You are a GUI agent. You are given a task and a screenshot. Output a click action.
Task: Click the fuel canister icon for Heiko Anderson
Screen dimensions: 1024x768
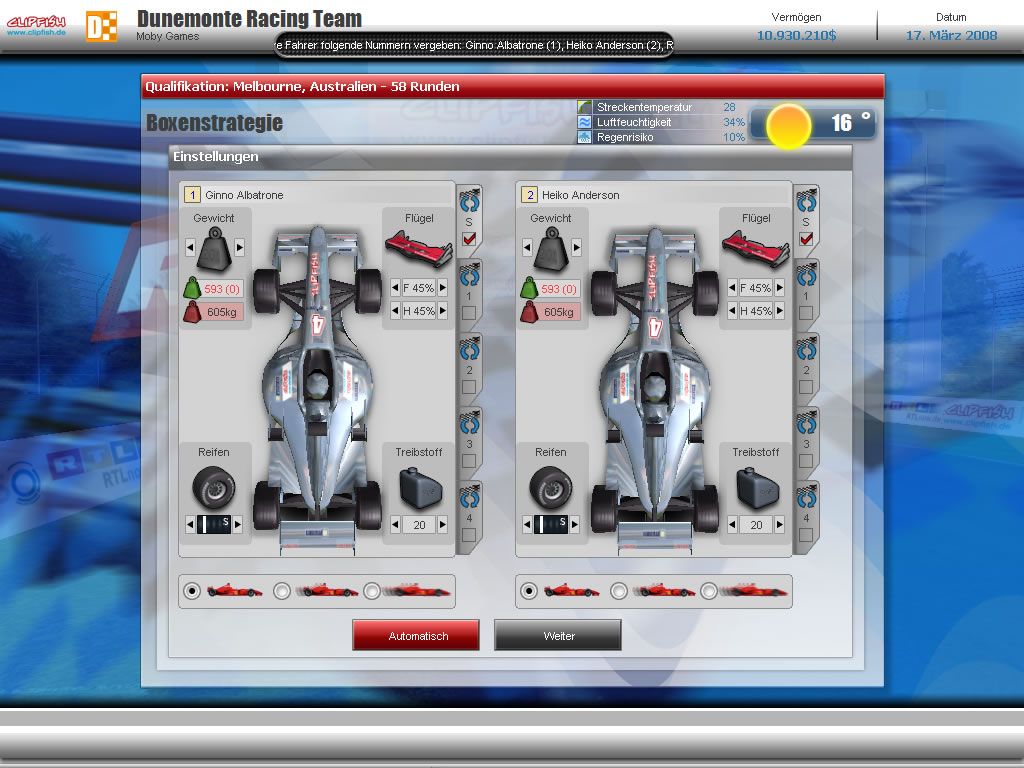757,487
